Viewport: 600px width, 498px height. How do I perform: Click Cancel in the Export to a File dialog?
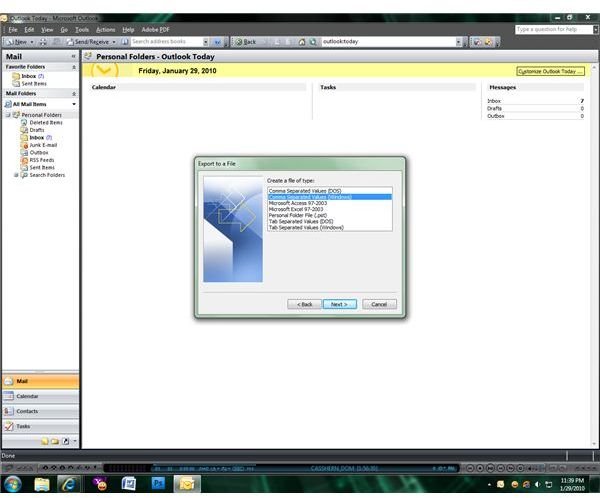(x=379, y=304)
